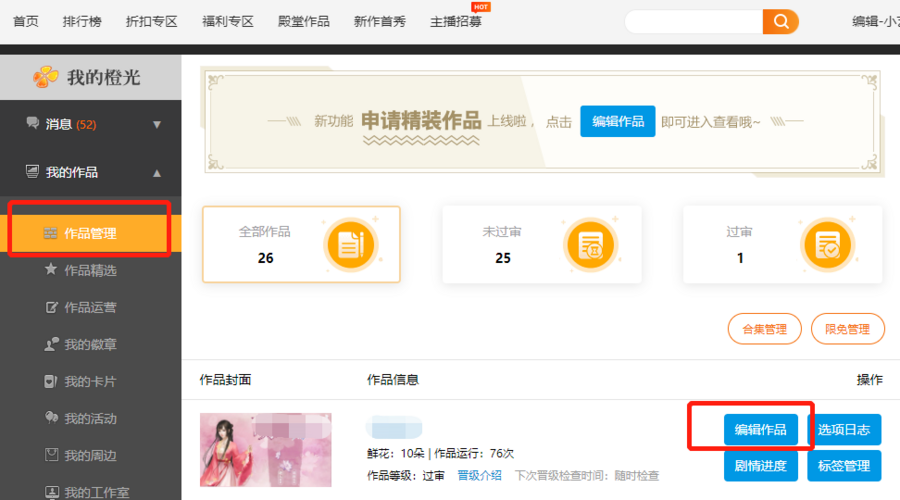
Task: Click the blue 编辑作品 button in banner
Action: pyautogui.click(x=617, y=121)
